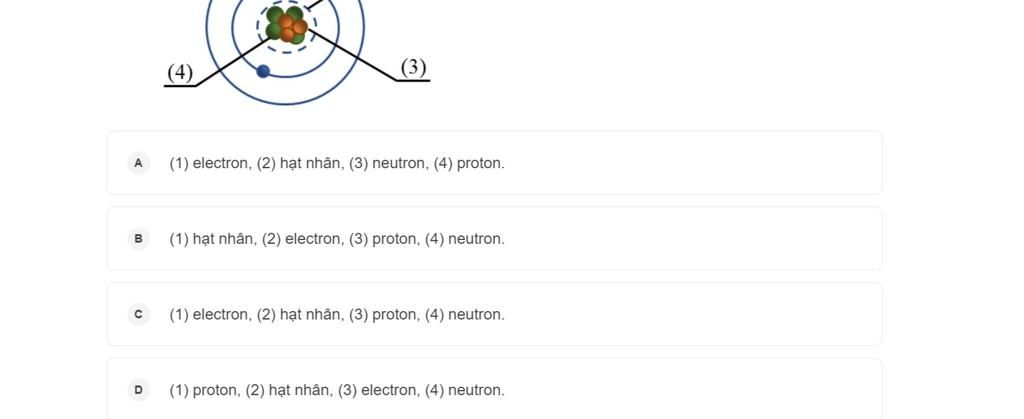Viewport: 1024px width, 419px height.
Task: Pick answer text starting '(1) proton, (2) hạt nhân'
Action: coord(337,390)
